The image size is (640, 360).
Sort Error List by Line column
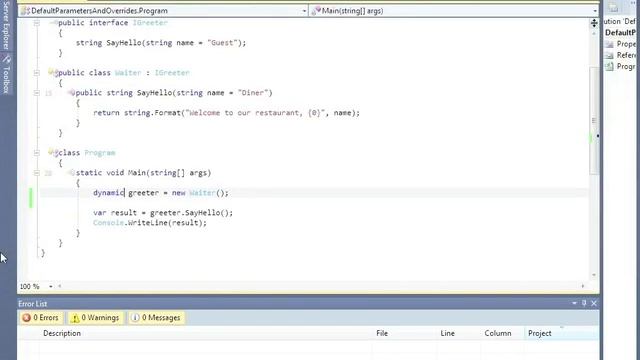(x=458, y=333)
